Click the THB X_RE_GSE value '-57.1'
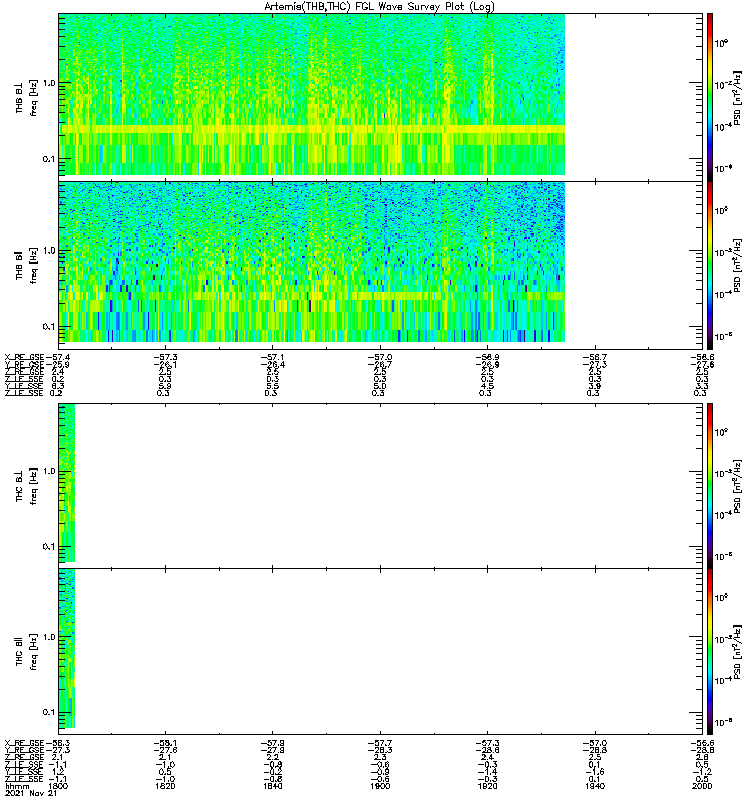This screenshot has height=800, width=750. pyautogui.click(x=272, y=357)
